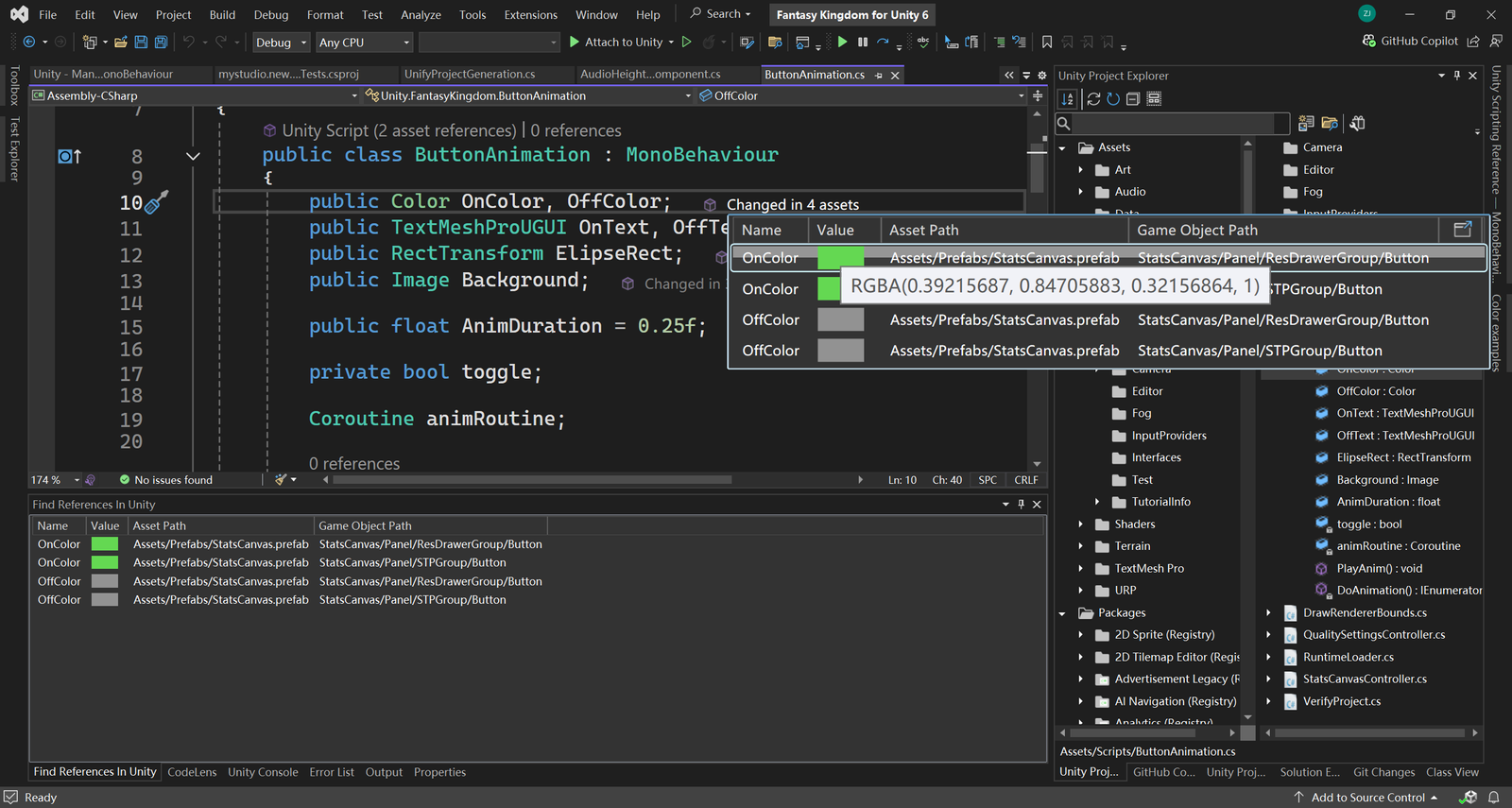Click GitHub Copilot icon
Screen dimensions: 1512x808
point(1369,42)
